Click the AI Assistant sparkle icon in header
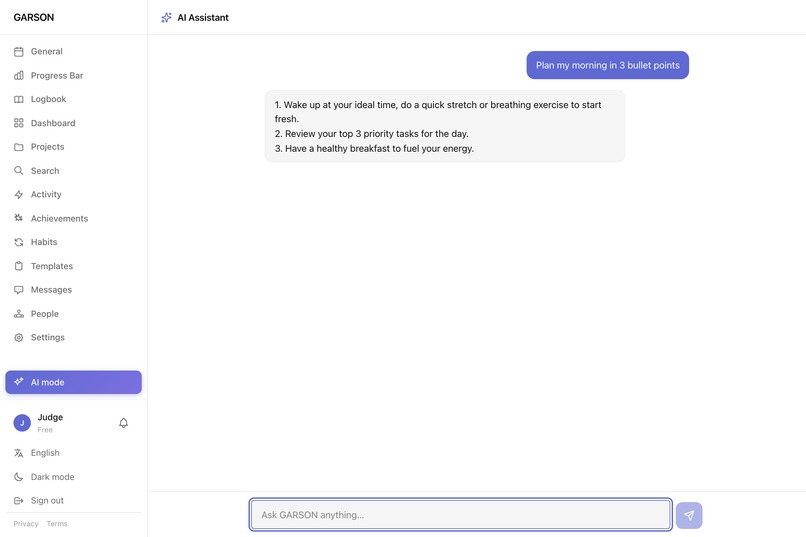Viewport: 806px width, 537px height. click(166, 17)
